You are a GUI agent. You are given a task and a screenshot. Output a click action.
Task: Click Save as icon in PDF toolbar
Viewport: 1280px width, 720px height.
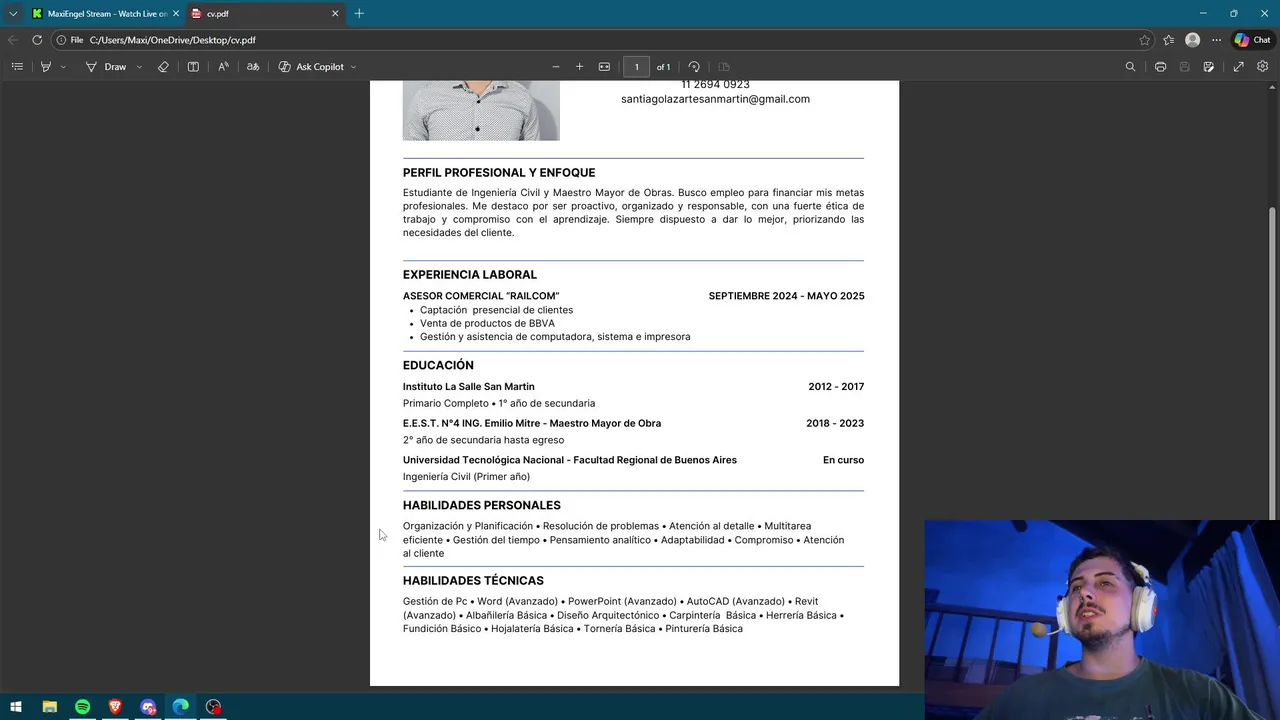tap(1209, 67)
